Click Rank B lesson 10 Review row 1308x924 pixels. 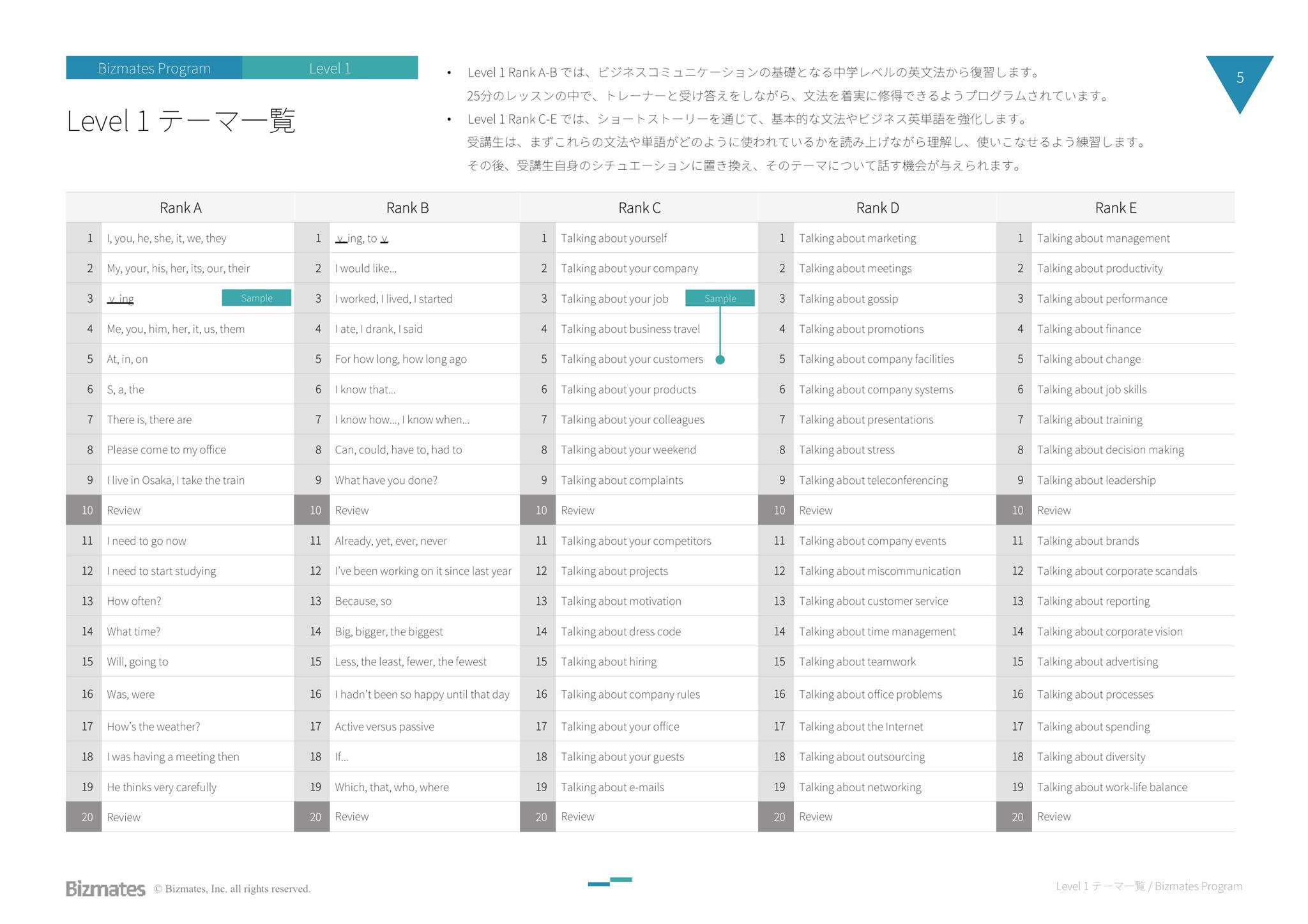pos(352,510)
